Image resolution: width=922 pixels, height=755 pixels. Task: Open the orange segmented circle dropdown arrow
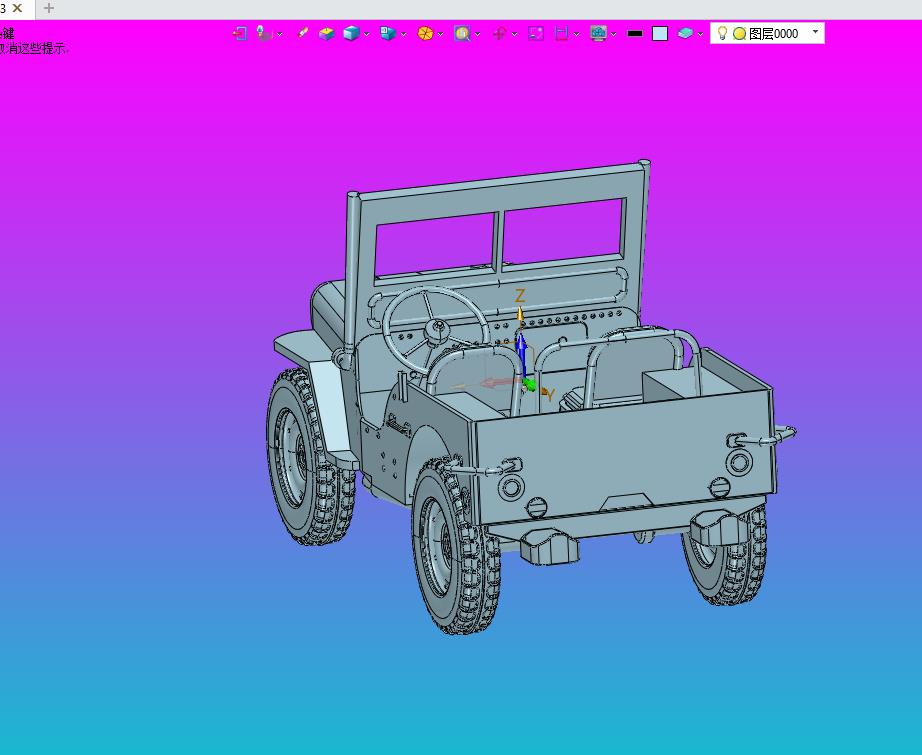(440, 34)
